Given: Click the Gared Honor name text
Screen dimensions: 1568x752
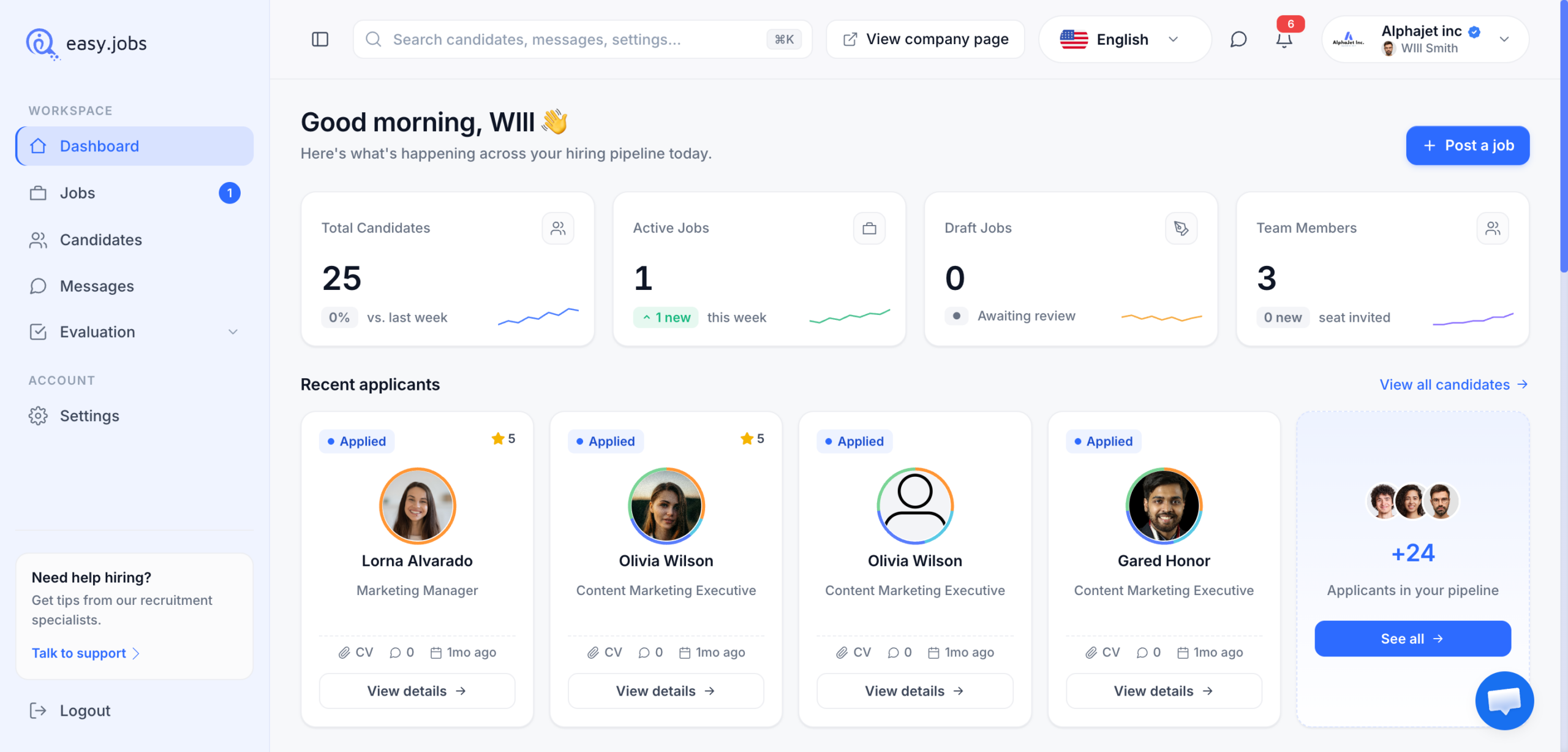Looking at the screenshot, I should point(1164,561).
